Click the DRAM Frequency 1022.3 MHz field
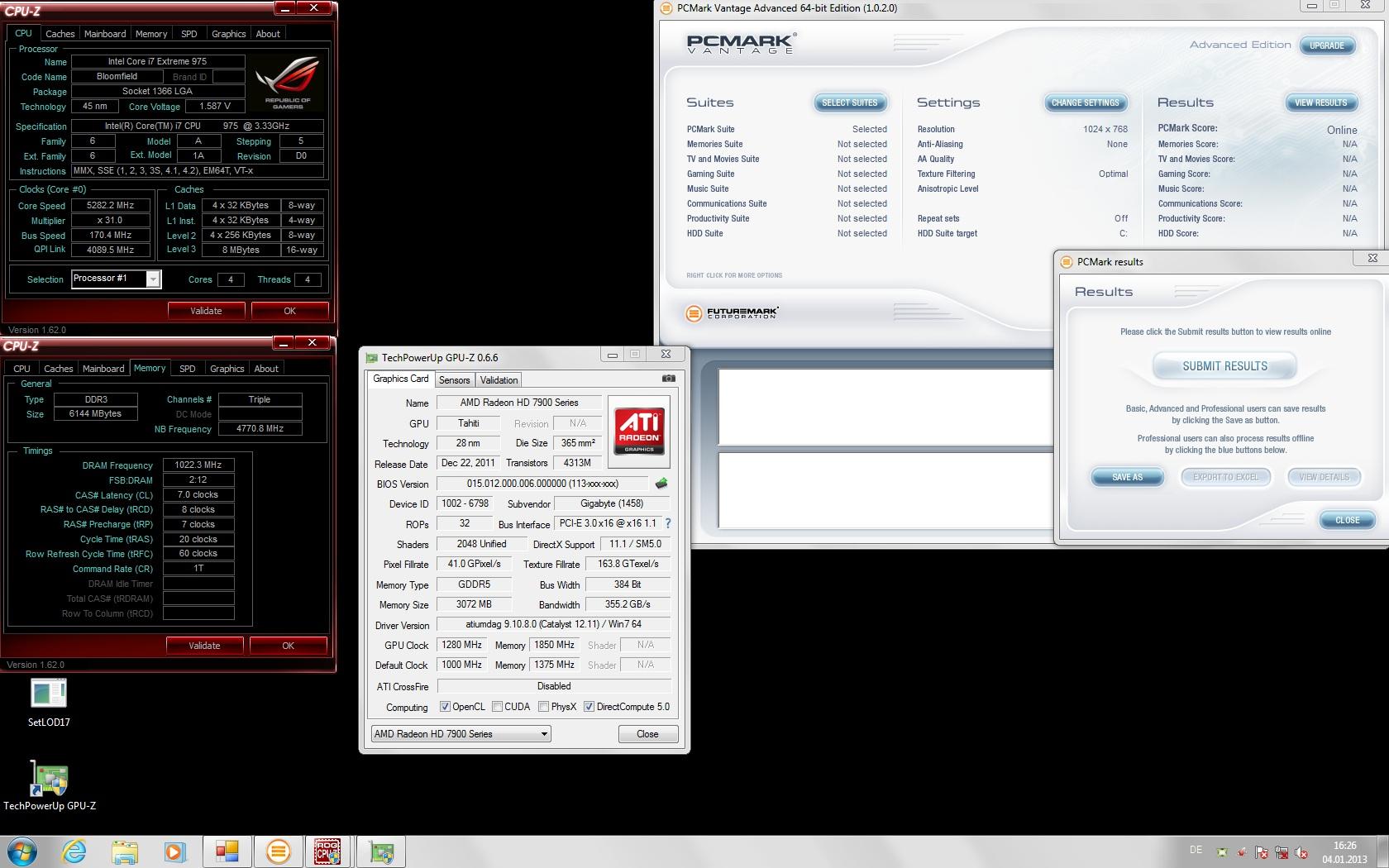 click(198, 465)
